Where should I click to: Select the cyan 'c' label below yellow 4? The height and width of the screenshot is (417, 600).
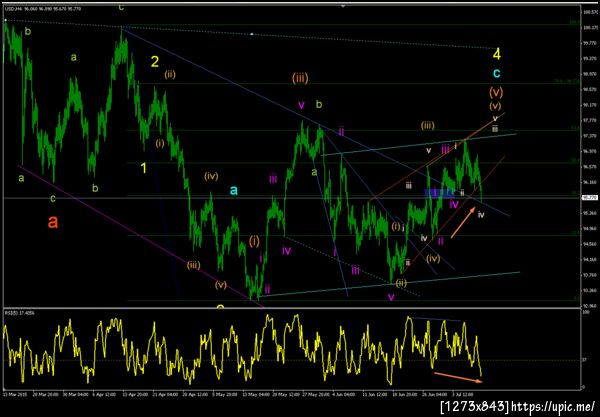click(496, 73)
